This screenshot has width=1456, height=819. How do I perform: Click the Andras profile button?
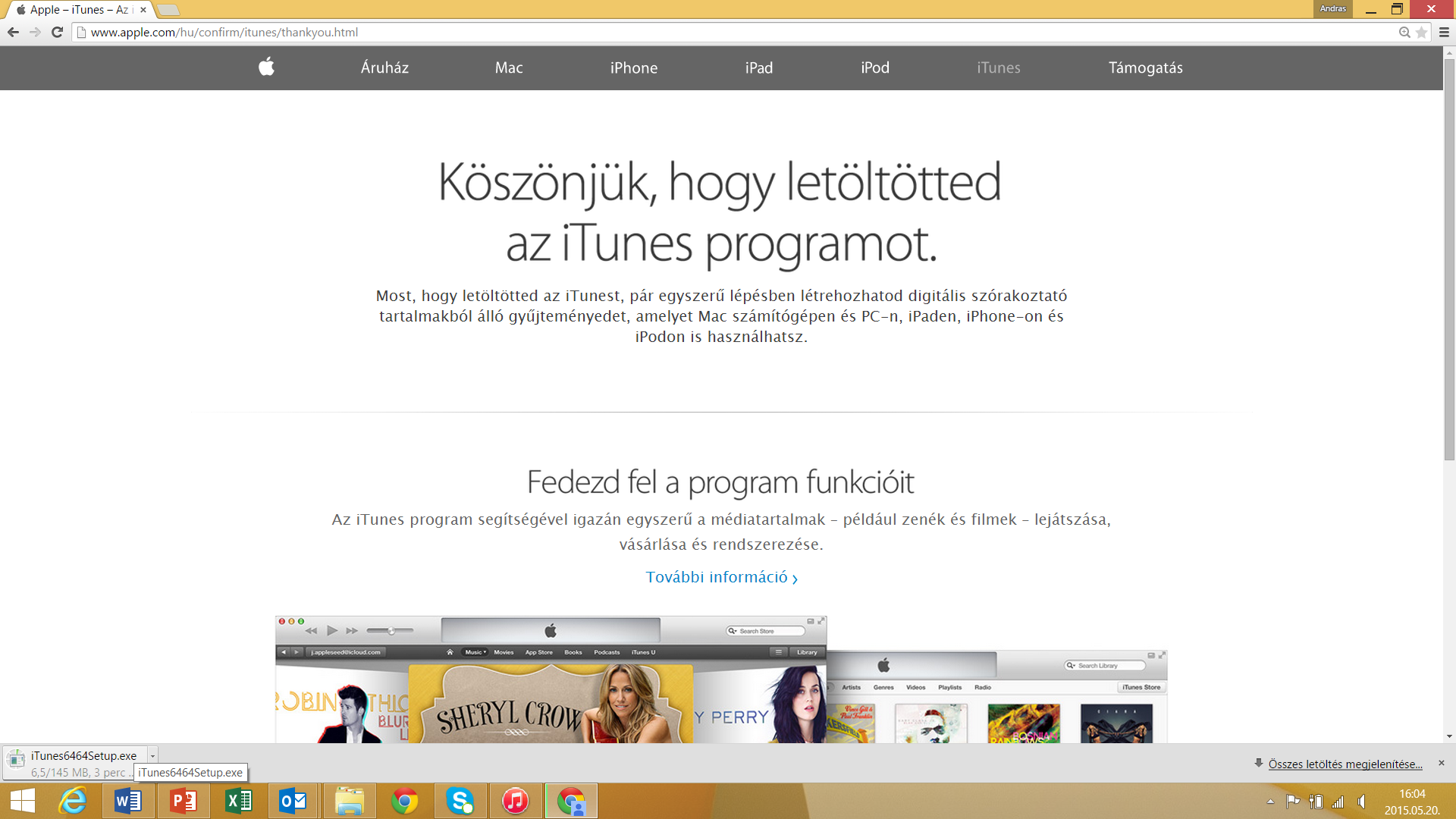[x=1332, y=8]
